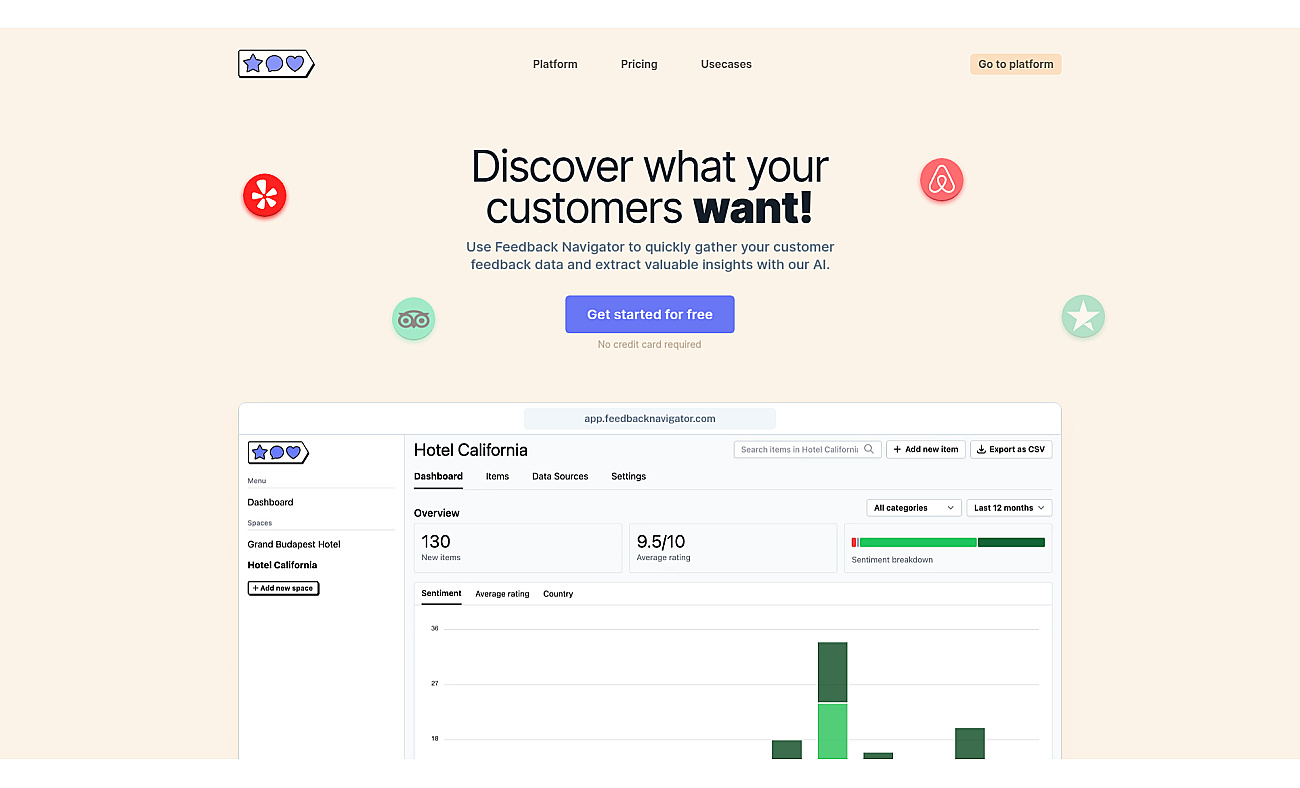
Task: Click the search magnifier icon
Action: coord(870,449)
